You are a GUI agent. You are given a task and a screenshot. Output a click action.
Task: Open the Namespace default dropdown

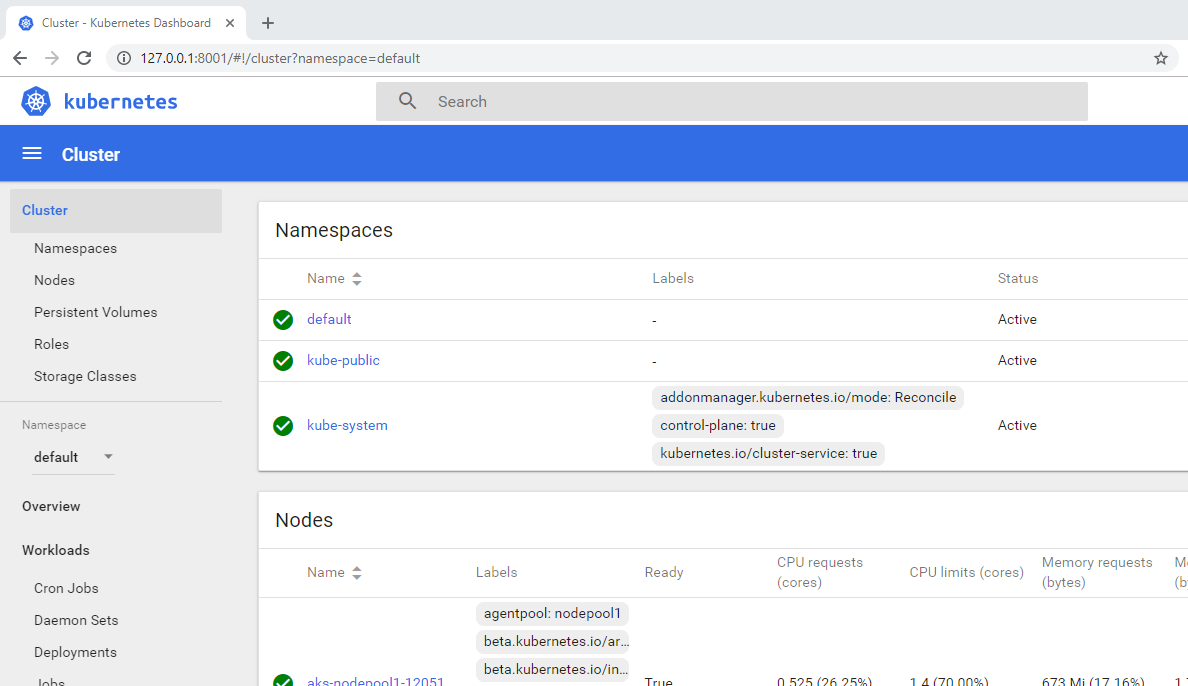coord(73,457)
